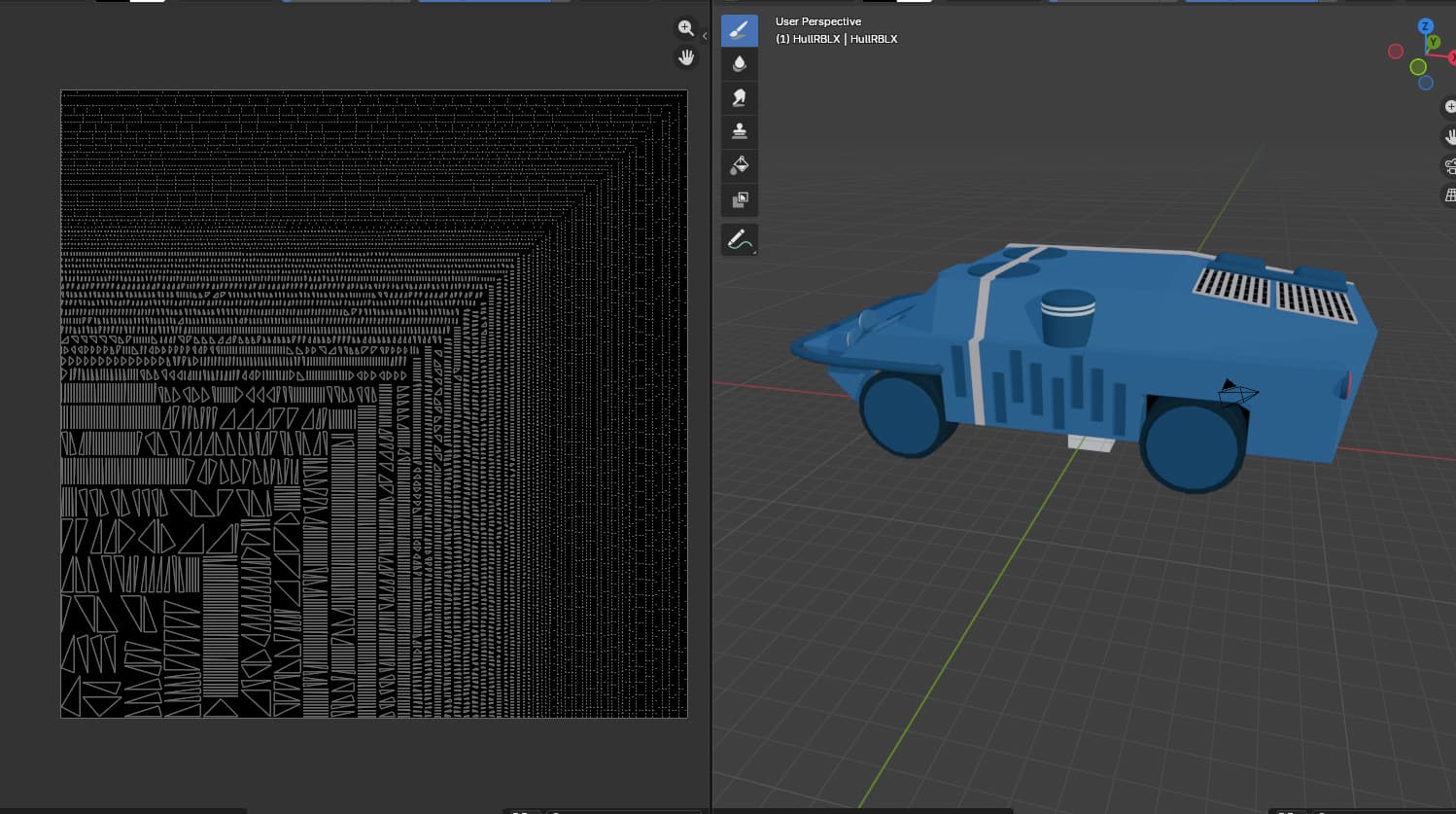Screen dimensions: 1456x814
Task: Select the Soften tool
Action: pos(740,64)
